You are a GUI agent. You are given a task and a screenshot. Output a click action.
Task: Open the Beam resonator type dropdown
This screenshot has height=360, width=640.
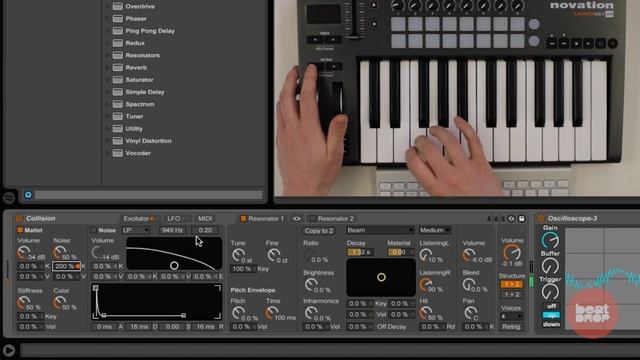point(380,230)
